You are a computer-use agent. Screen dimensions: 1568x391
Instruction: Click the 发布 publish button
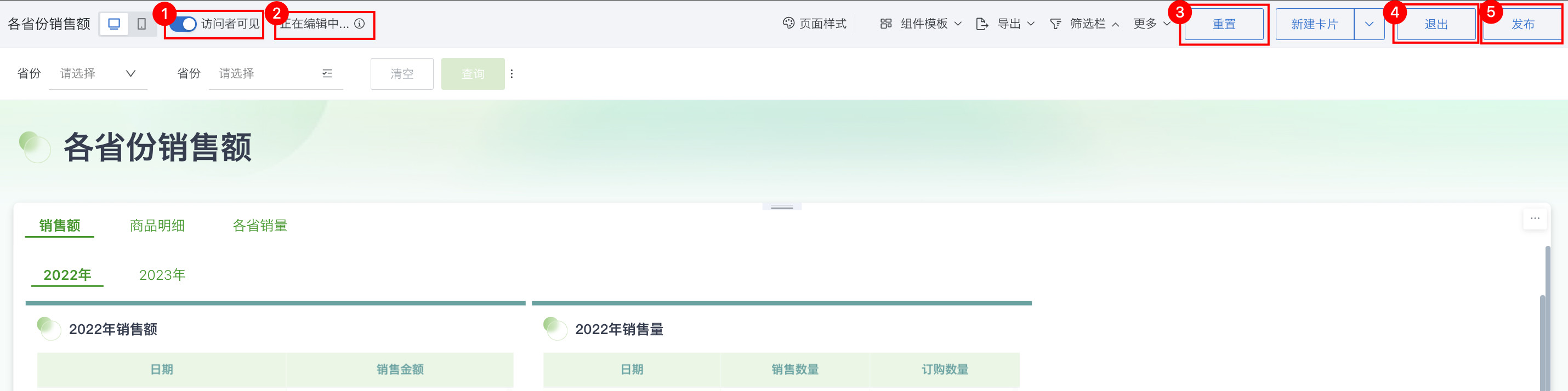pos(1522,24)
